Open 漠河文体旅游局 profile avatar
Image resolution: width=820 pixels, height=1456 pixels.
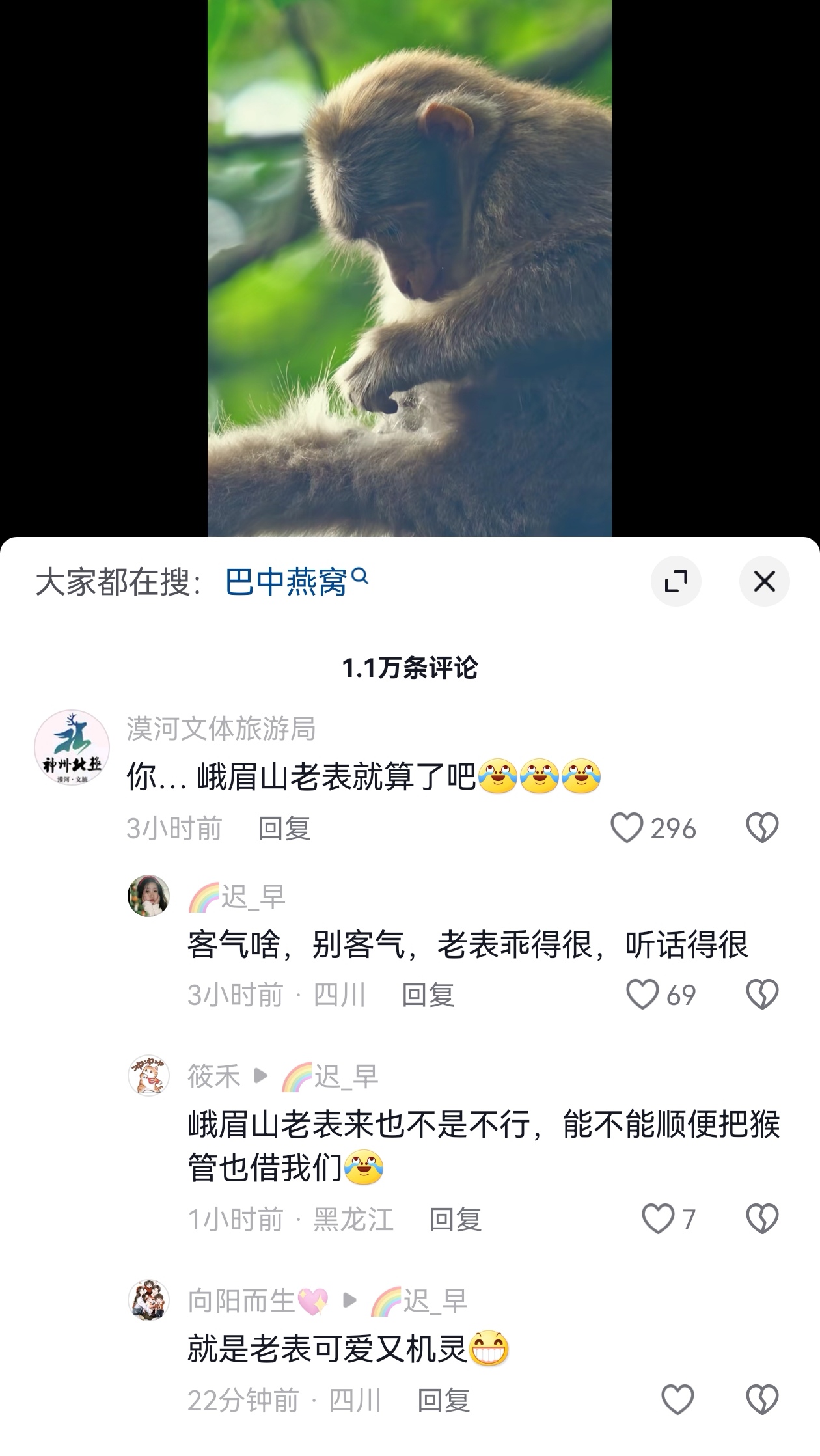72,747
